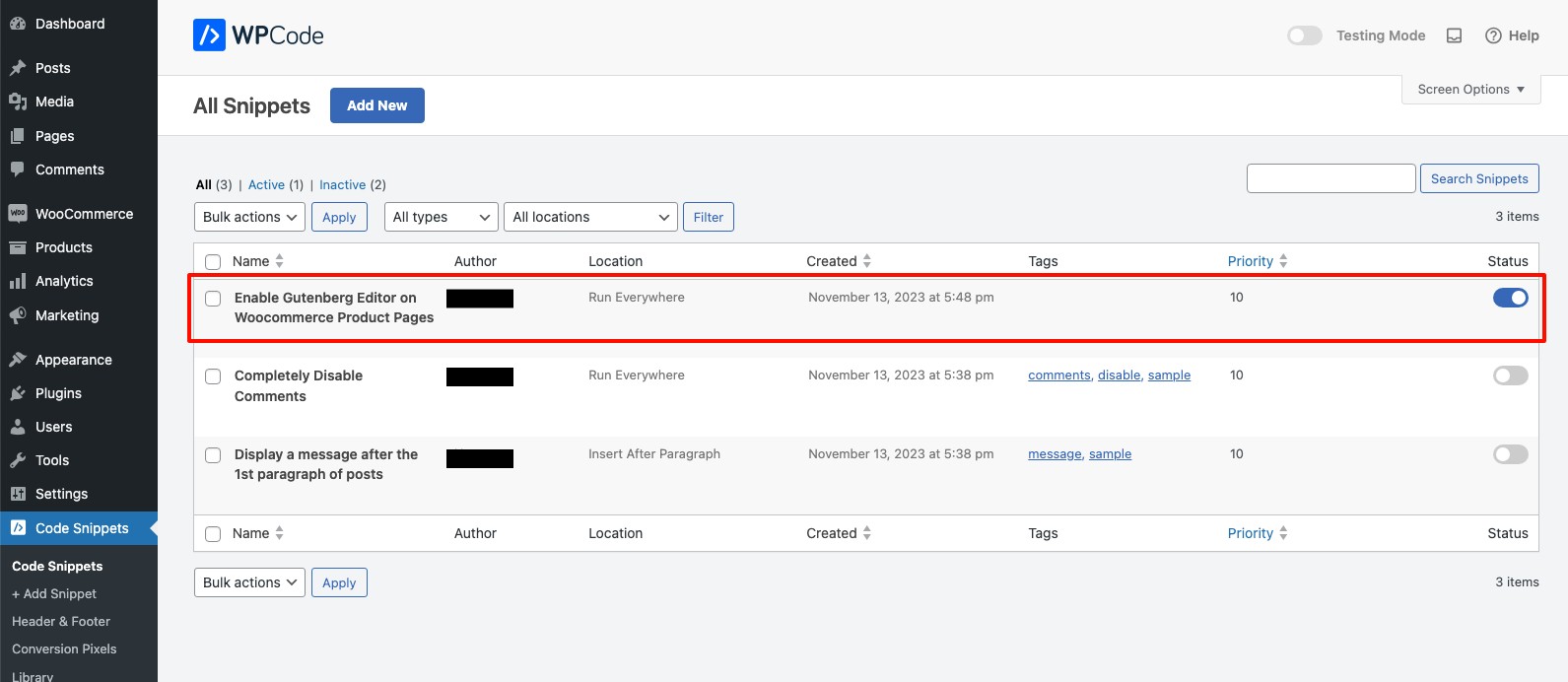Screen dimensions: 1568x682
Task: Toggle Testing Mode switch
Action: 1305,35
